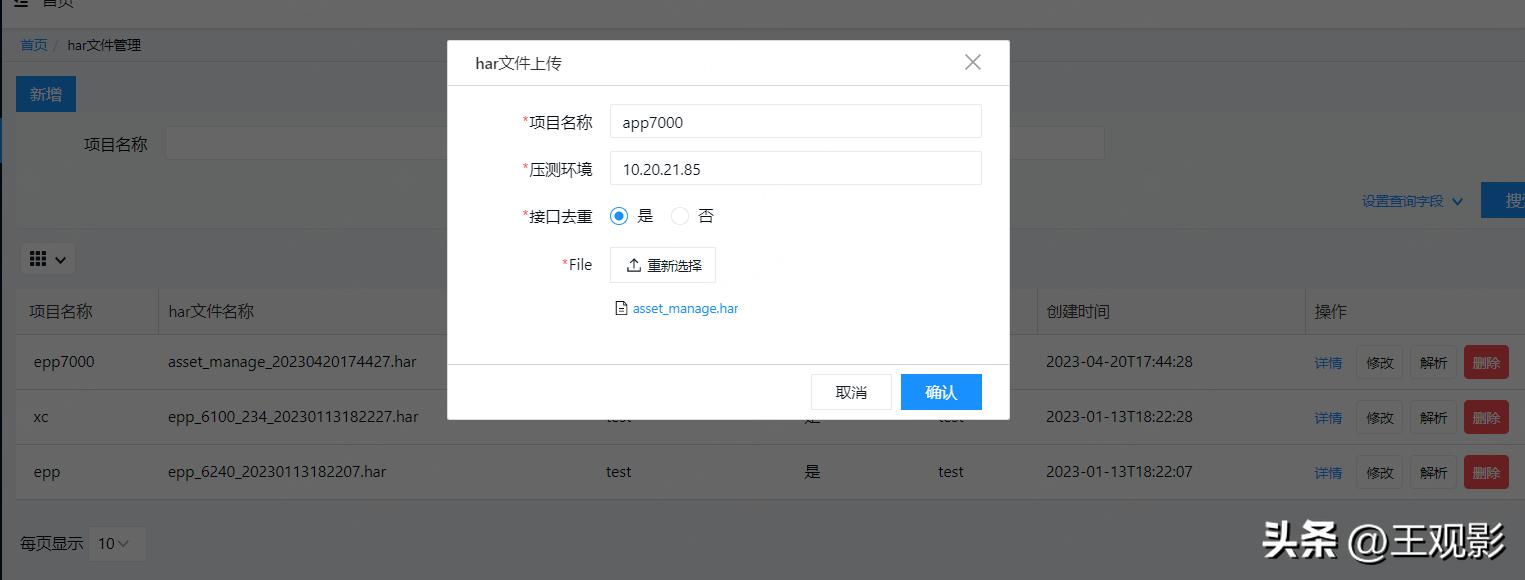Select 否 for 接口去重
Viewport: 1525px width, 580px height.
tap(679, 216)
